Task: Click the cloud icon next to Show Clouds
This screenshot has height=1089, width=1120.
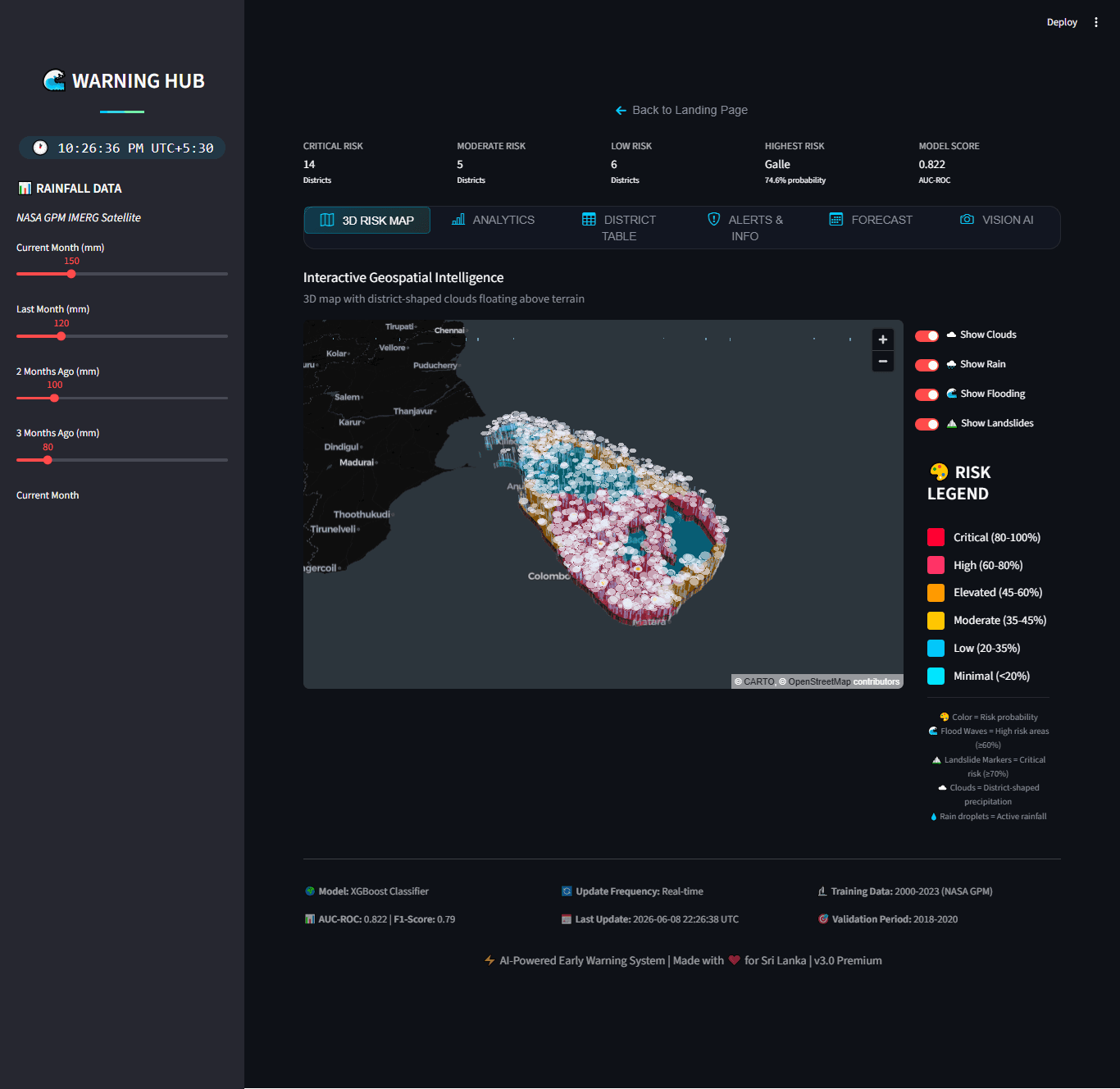Action: coord(951,335)
